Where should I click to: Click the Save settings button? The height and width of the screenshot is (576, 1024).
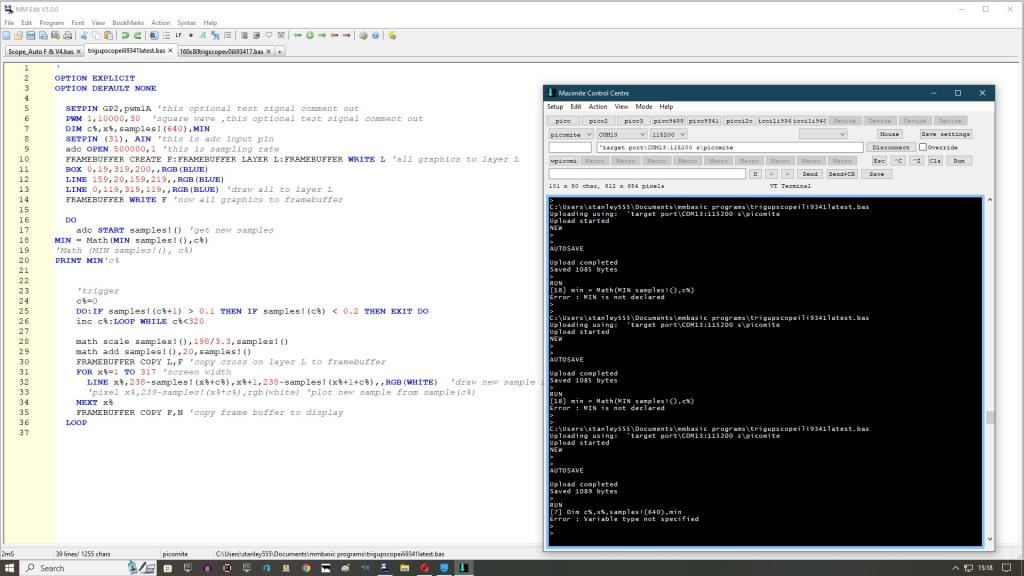[x=945, y=134]
